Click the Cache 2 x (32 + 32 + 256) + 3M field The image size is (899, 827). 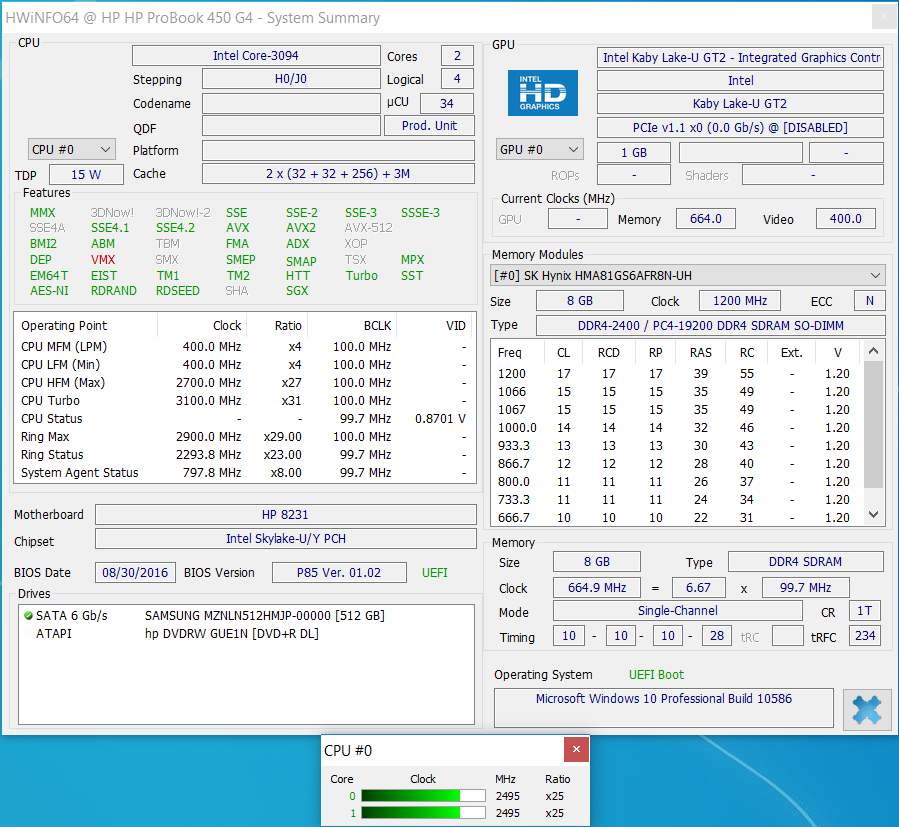pos(338,174)
